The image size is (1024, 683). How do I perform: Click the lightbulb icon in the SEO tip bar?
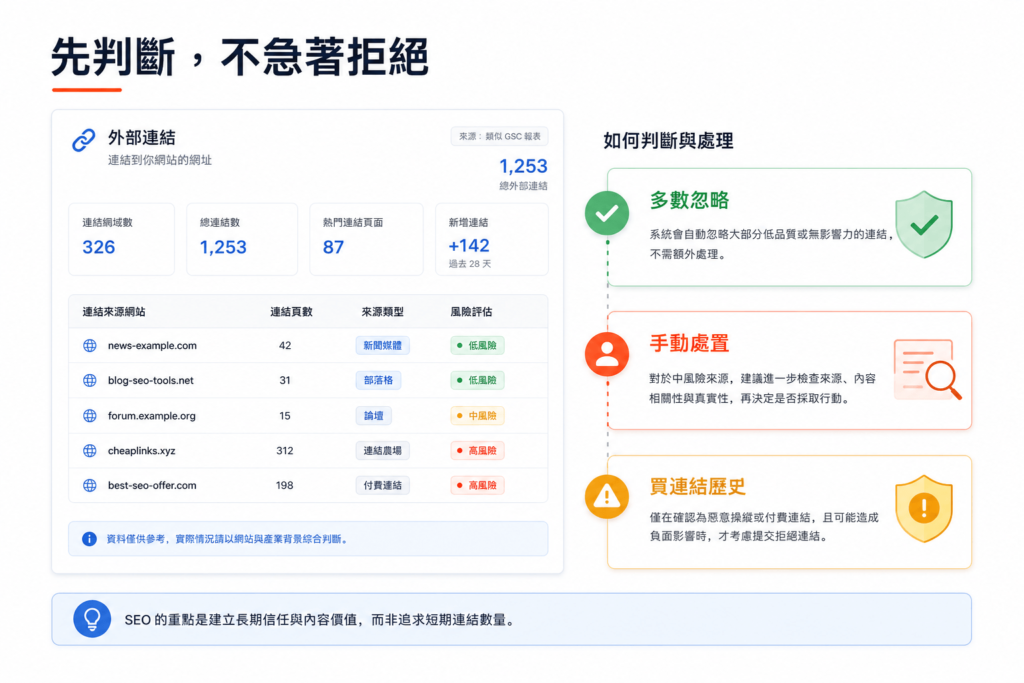[92, 618]
